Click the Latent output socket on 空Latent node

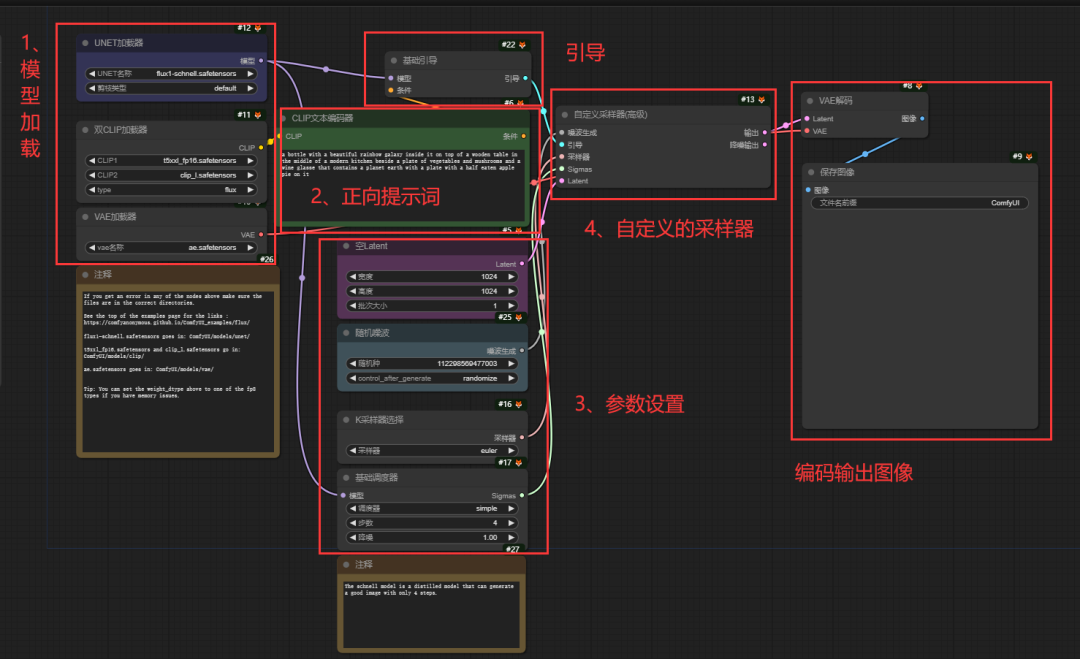click(524, 264)
